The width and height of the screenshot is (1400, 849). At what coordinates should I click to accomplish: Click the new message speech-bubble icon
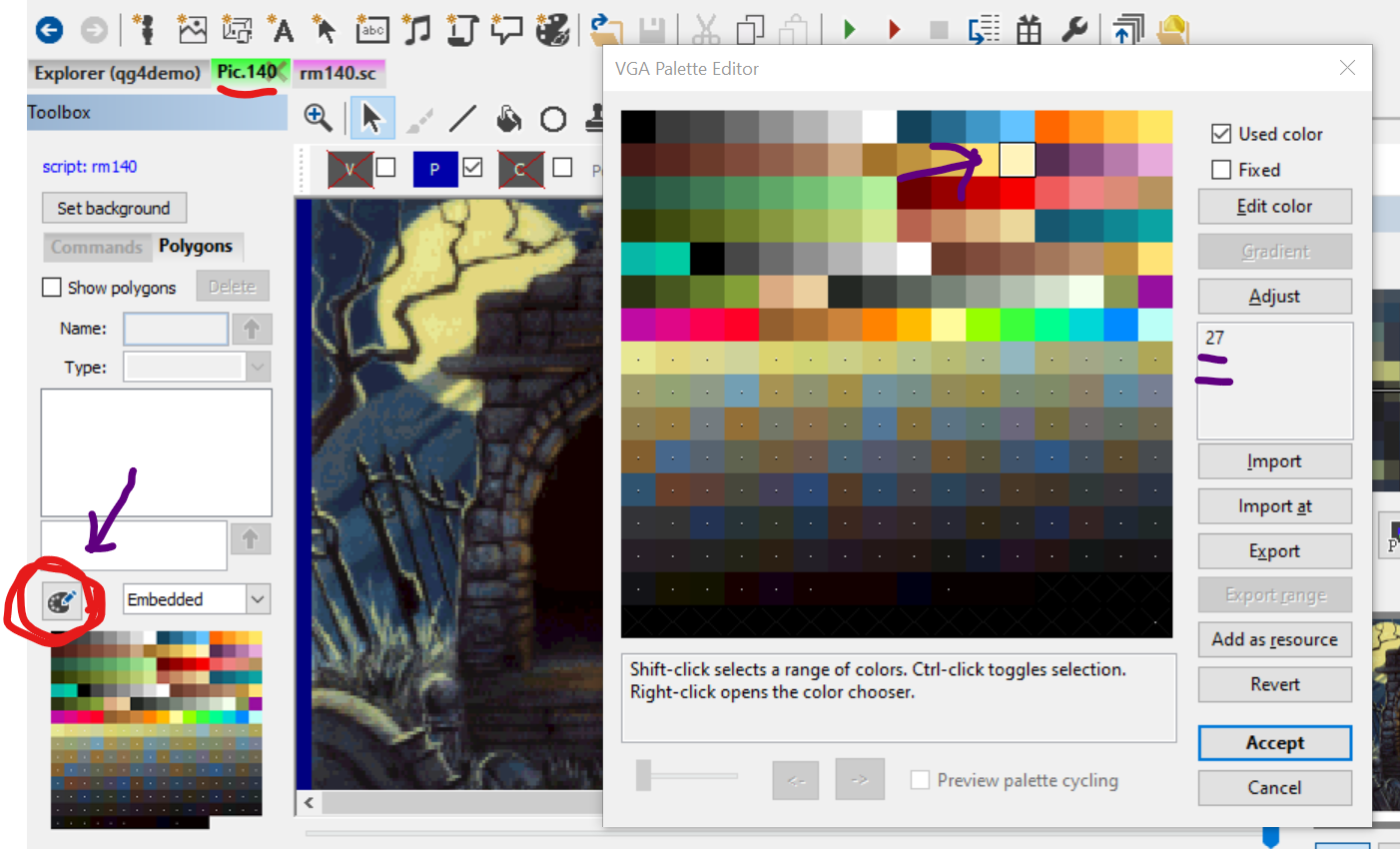(506, 30)
